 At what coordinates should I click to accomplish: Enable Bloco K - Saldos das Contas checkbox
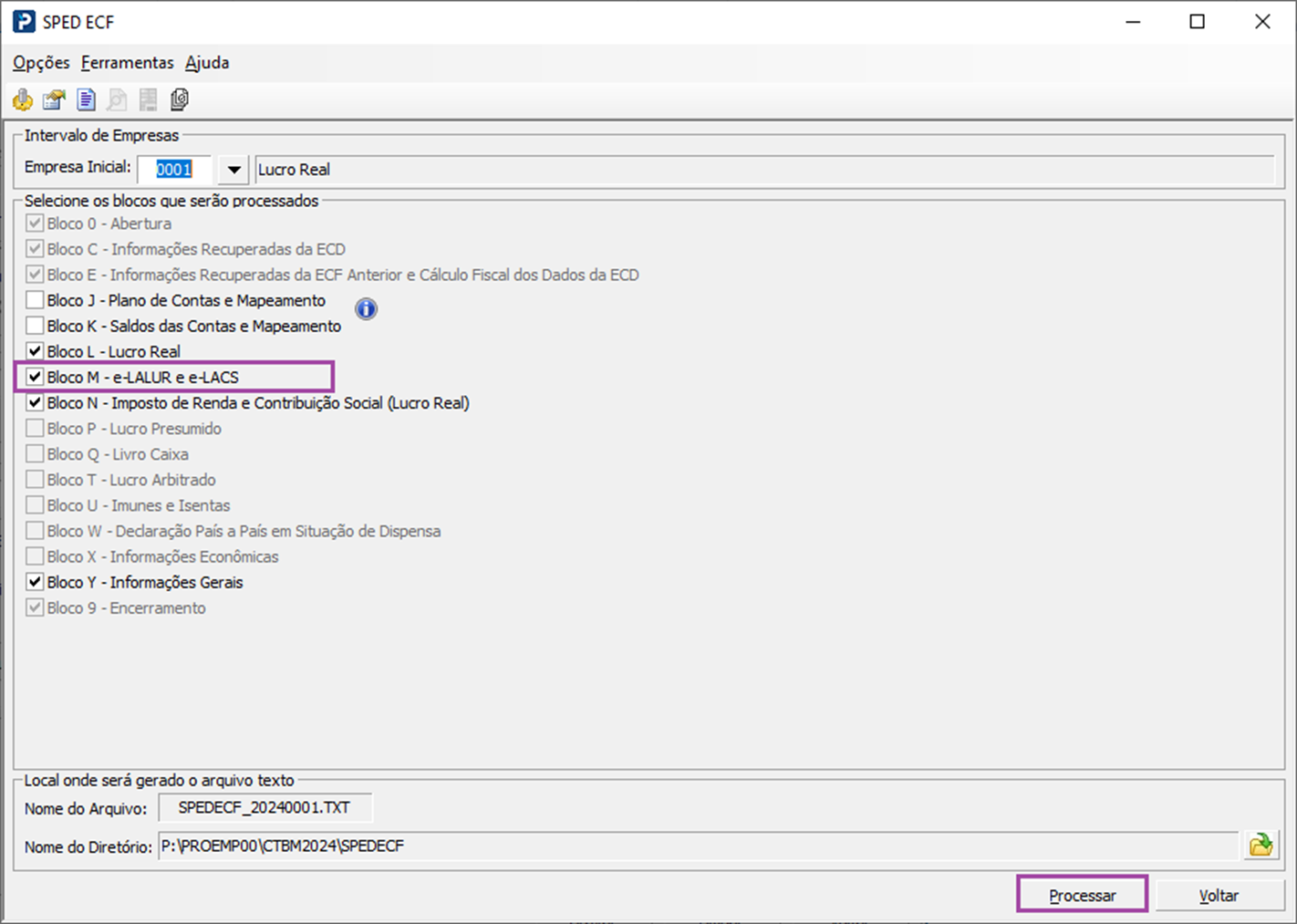pyautogui.click(x=35, y=326)
